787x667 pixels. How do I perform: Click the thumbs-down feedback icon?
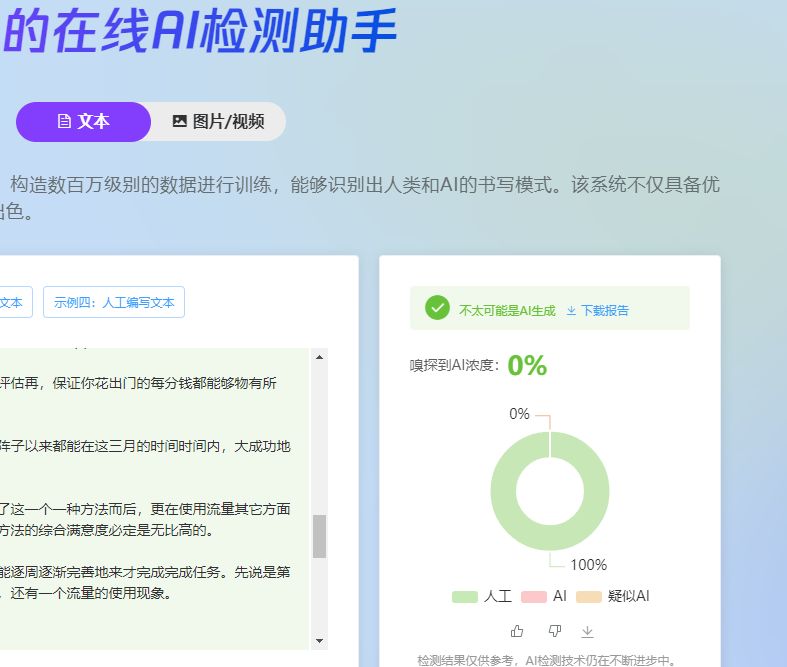(555, 631)
